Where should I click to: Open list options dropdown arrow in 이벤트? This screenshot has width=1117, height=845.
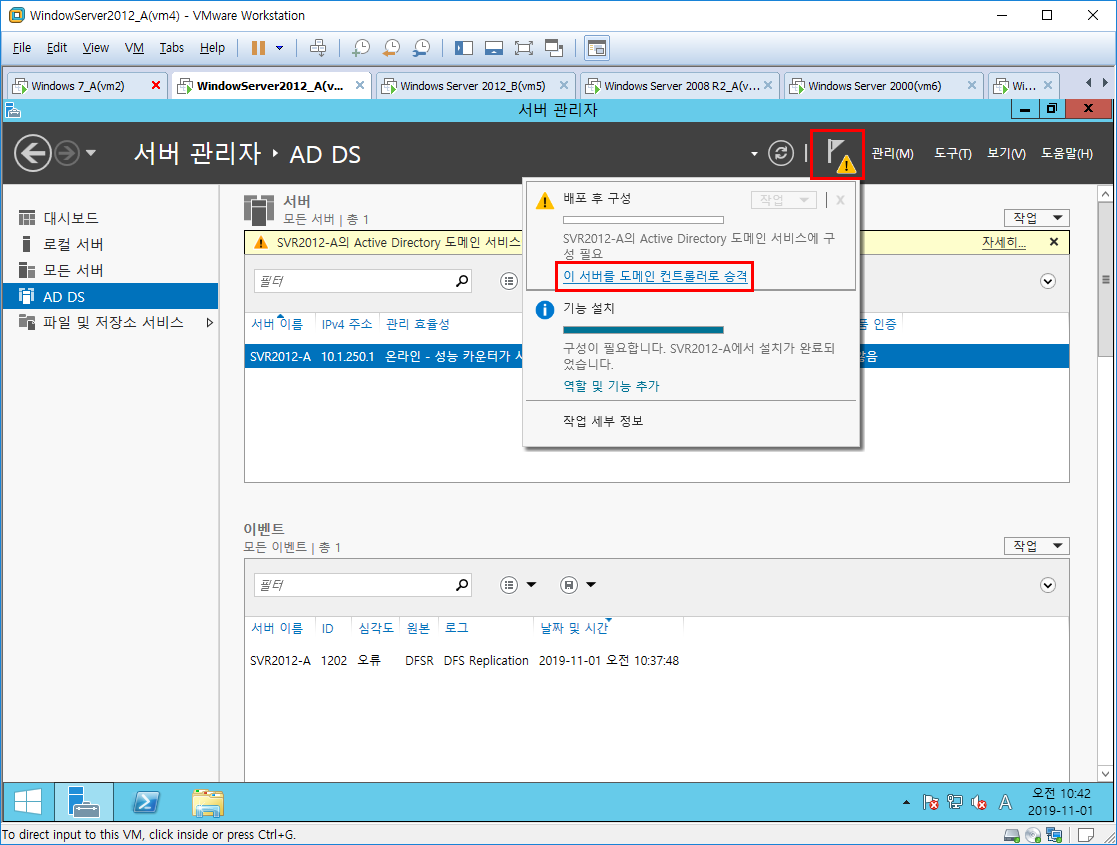tap(531, 585)
